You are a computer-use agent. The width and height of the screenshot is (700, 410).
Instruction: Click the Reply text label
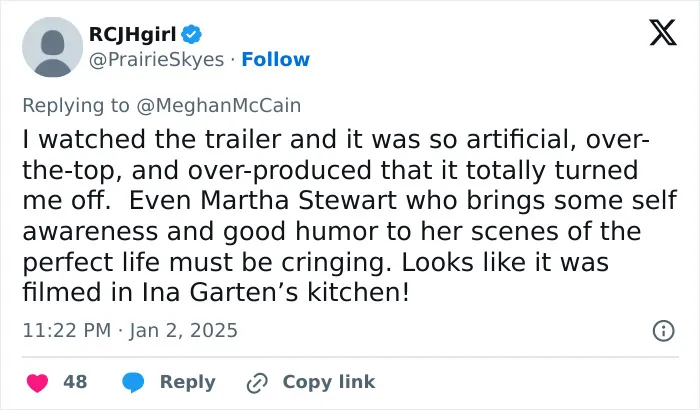tap(188, 382)
